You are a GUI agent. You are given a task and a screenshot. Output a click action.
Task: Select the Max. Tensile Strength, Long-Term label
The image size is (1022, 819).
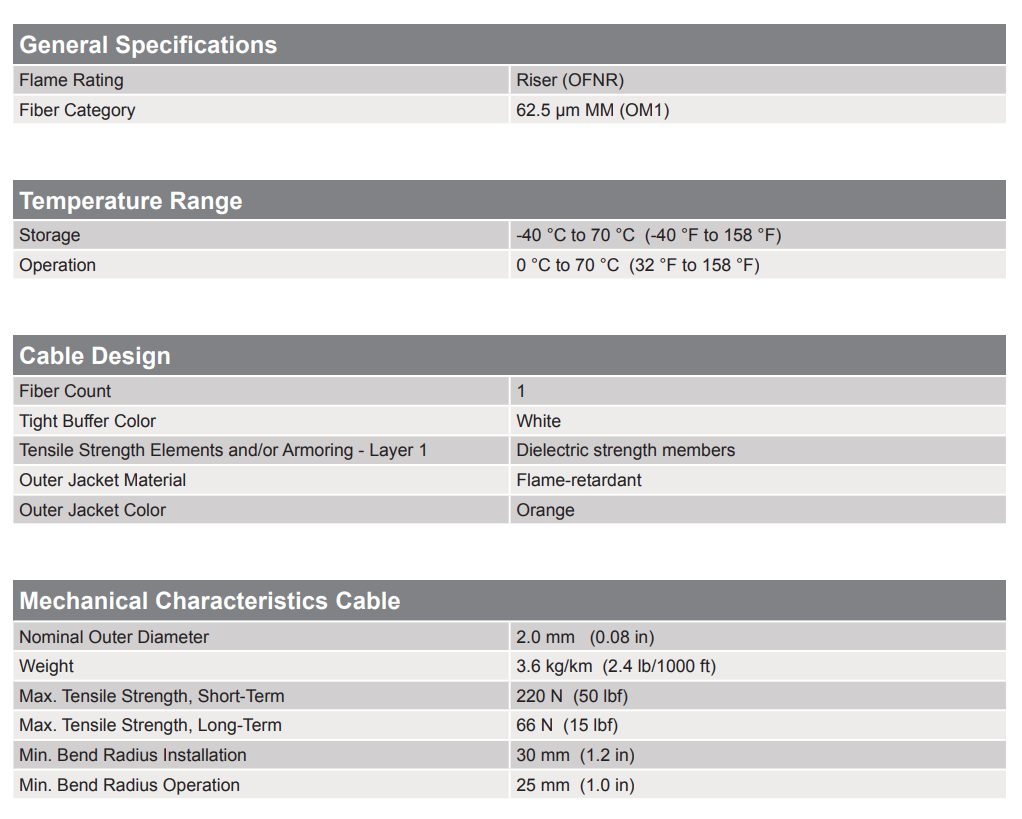point(150,725)
